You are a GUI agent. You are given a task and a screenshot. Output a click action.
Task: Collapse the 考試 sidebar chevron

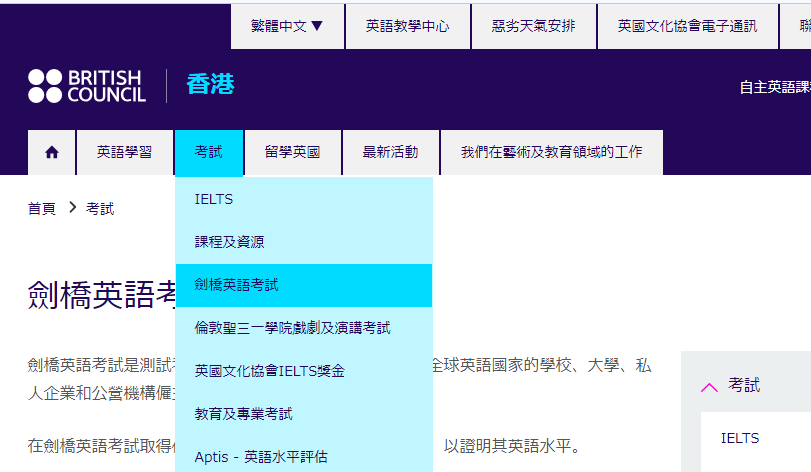click(709, 387)
